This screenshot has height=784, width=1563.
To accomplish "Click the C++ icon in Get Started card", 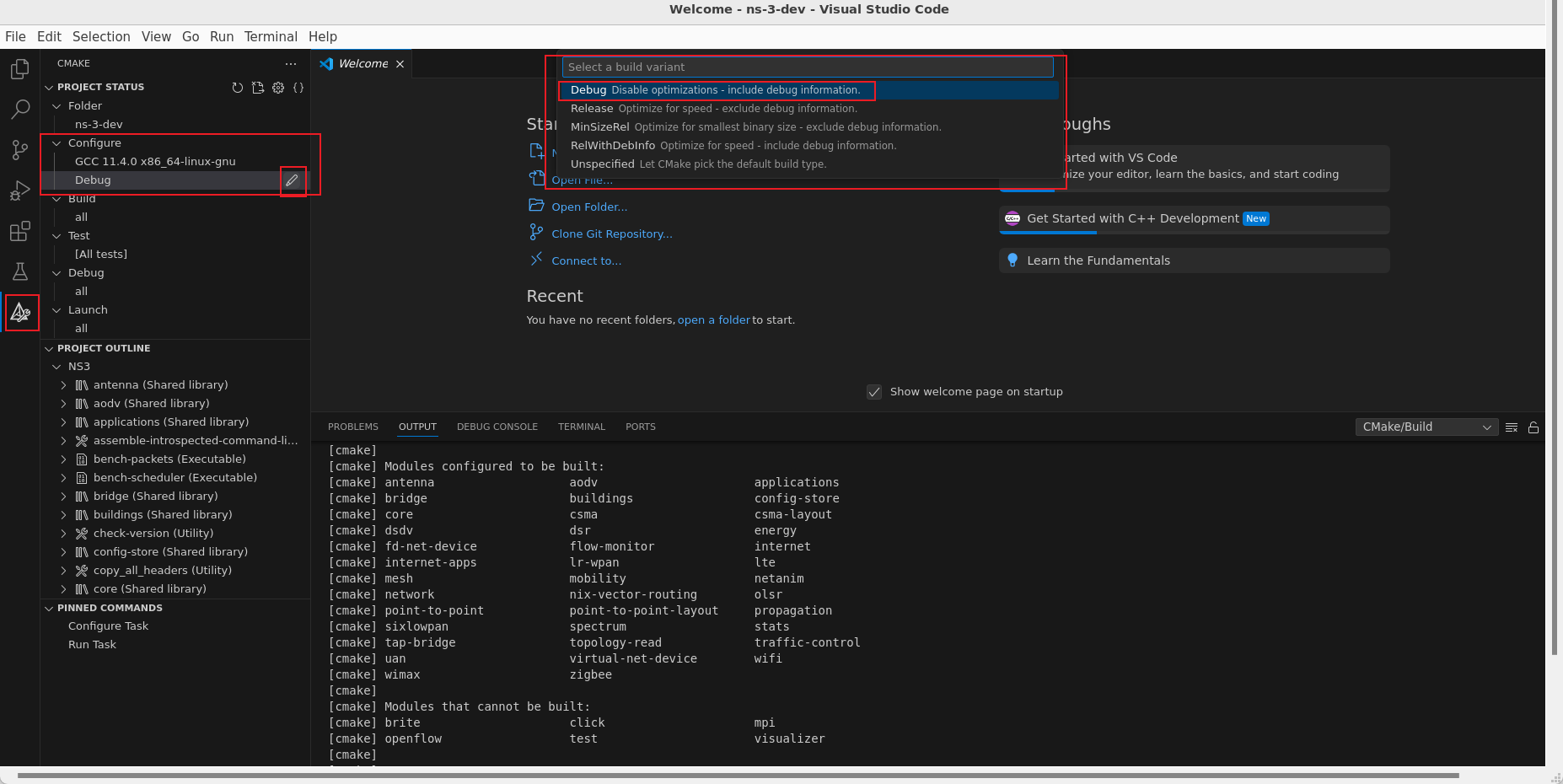I will [x=1012, y=218].
